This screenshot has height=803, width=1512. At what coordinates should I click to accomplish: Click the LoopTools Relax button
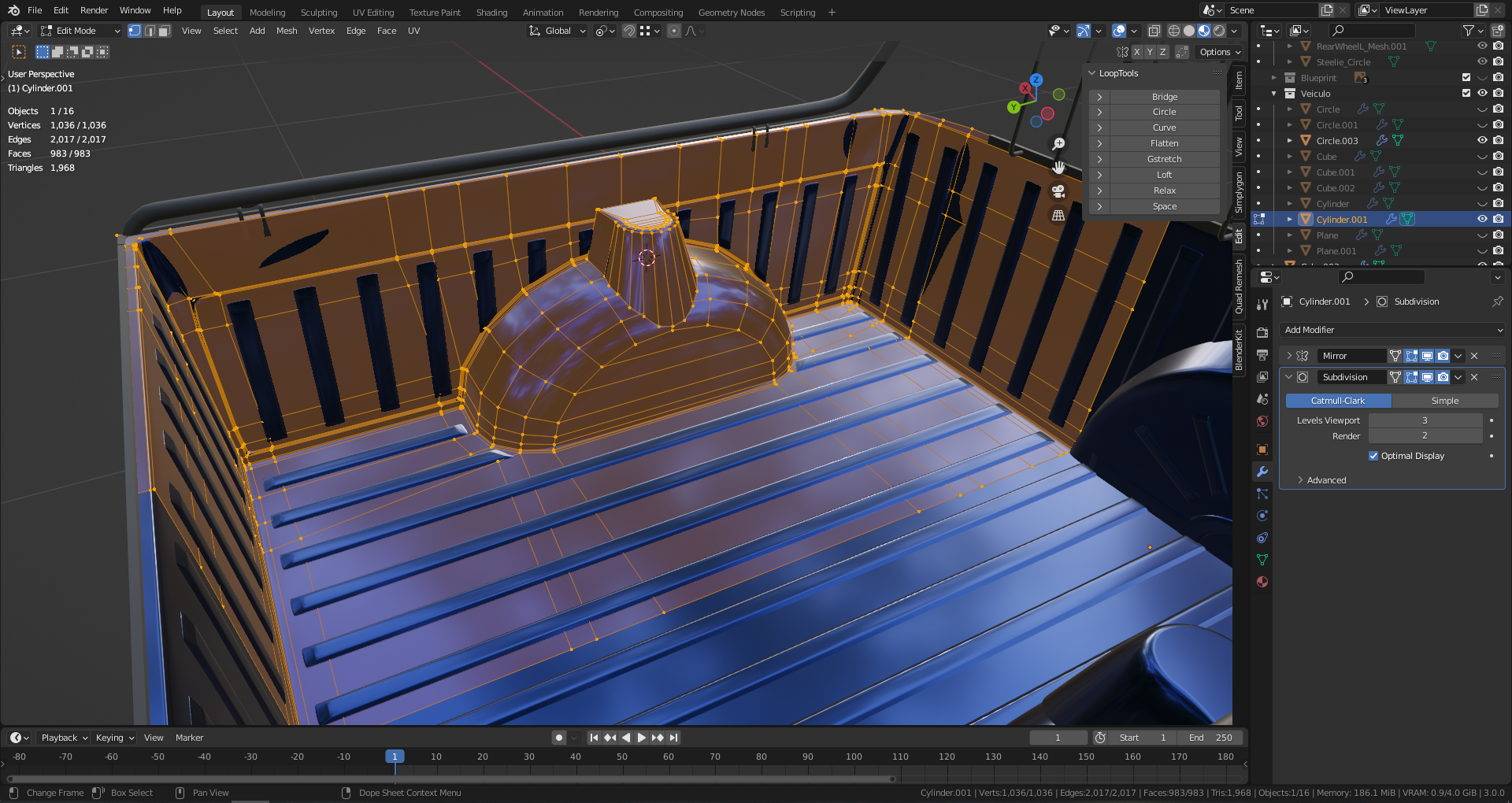click(x=1164, y=191)
